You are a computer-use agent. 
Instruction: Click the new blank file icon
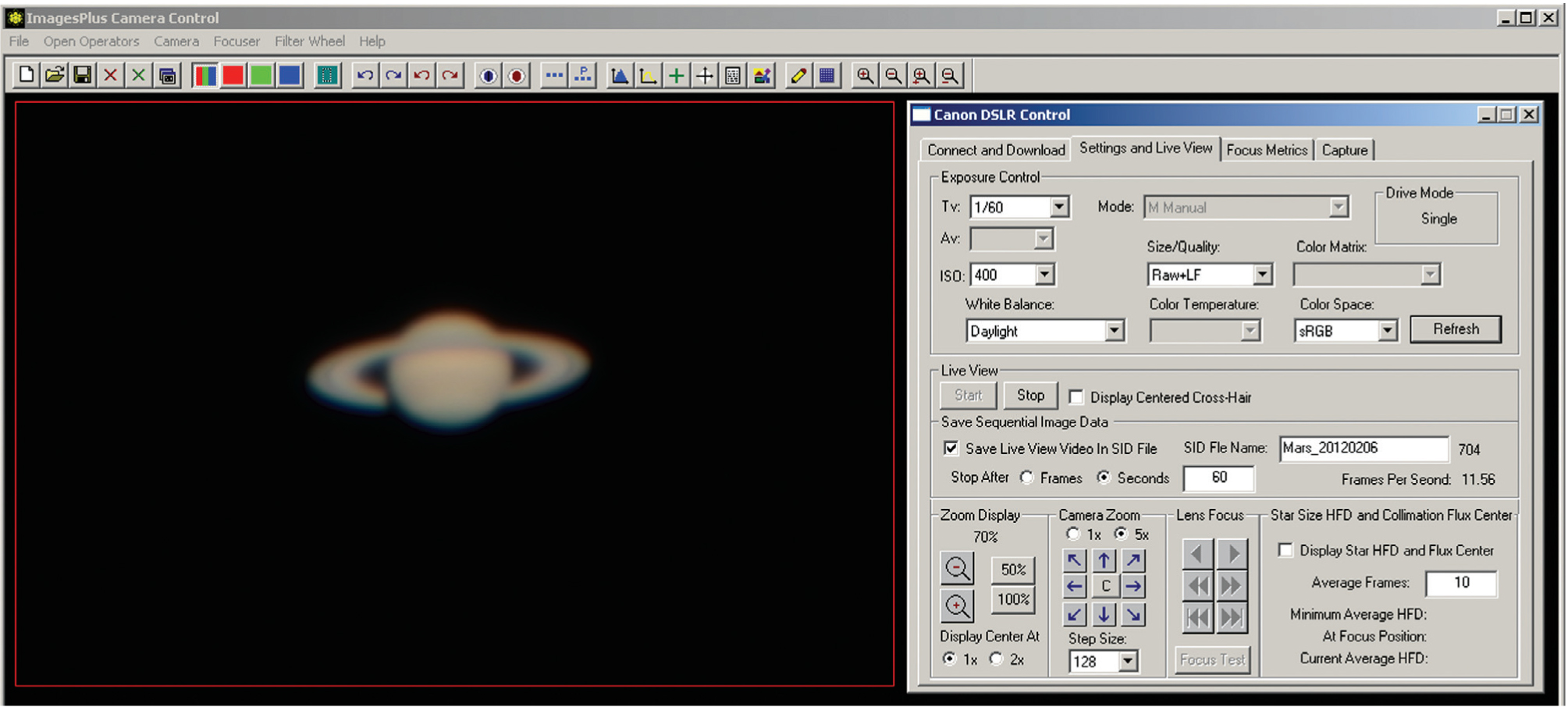coord(26,76)
